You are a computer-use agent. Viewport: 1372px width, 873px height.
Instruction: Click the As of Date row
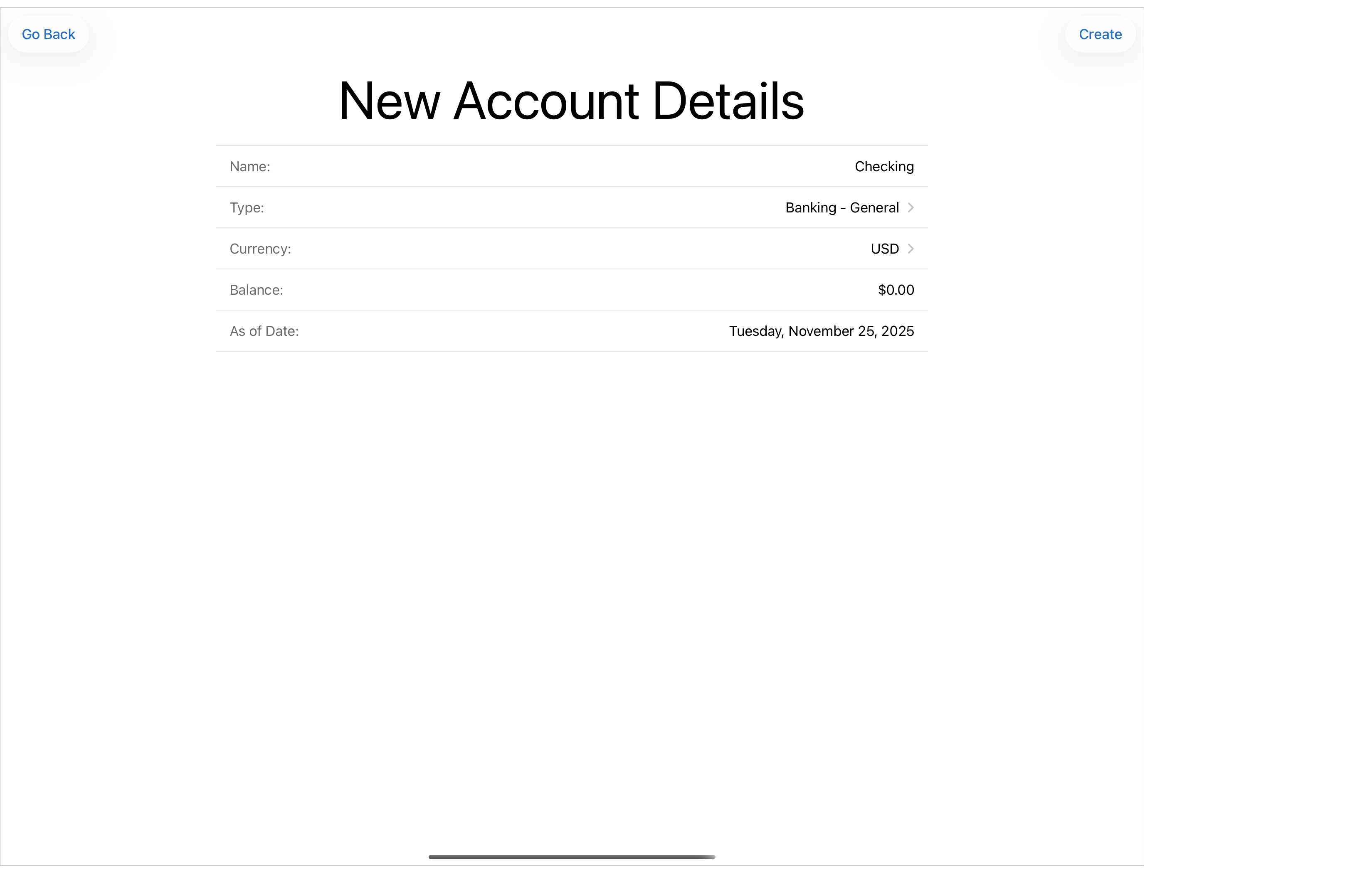(x=572, y=330)
